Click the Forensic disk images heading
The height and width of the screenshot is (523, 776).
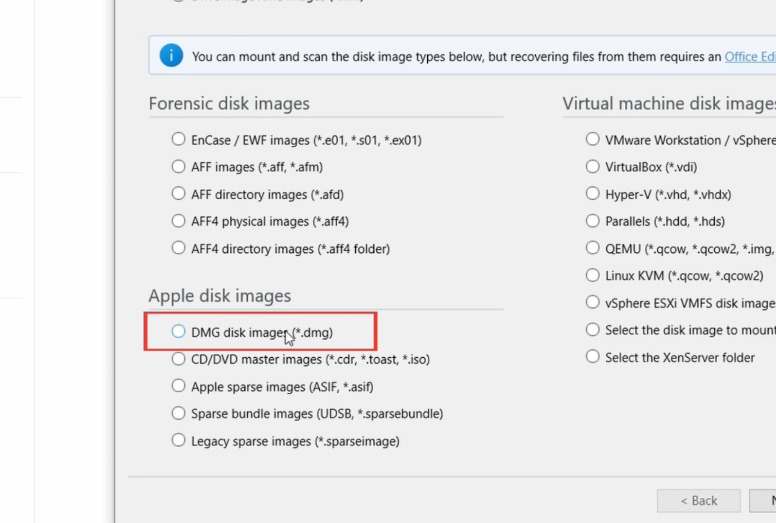pyautogui.click(x=229, y=103)
